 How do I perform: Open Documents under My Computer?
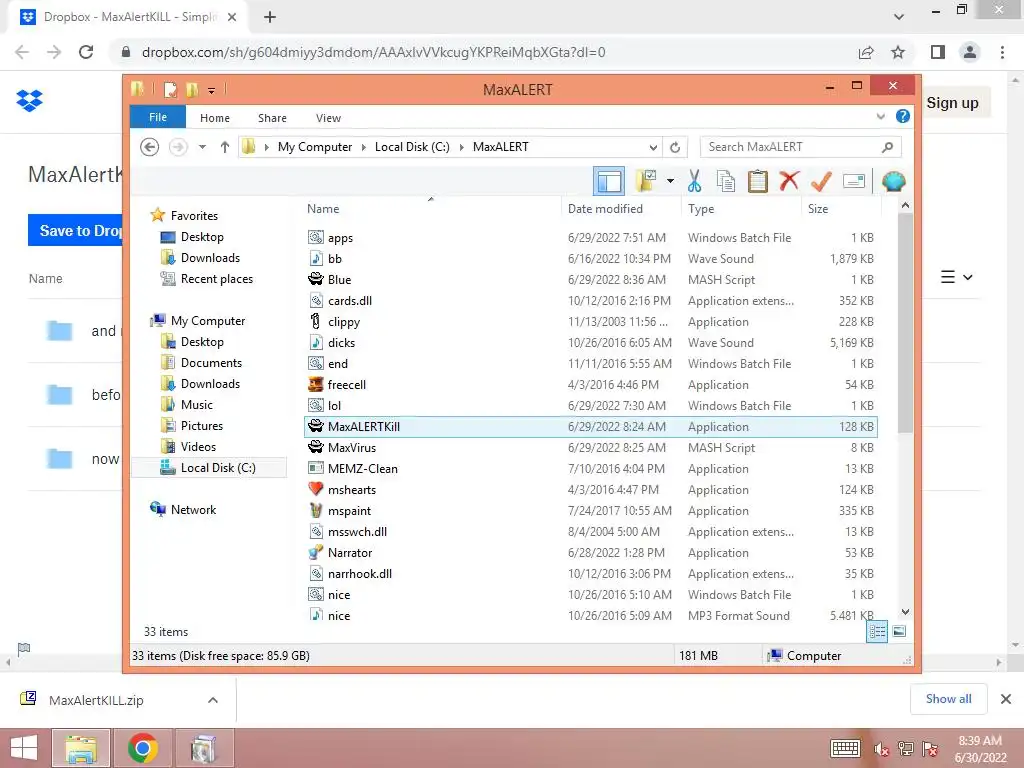[x=211, y=362]
